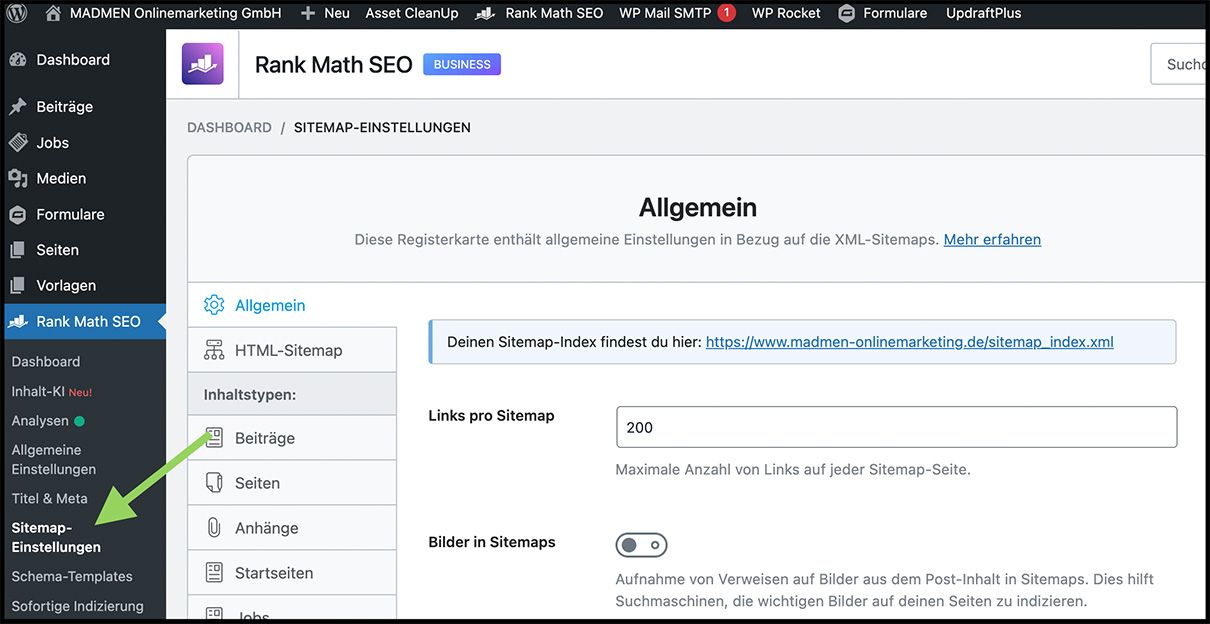
Task: Click the Anhänge paperclip icon
Action: pos(214,528)
